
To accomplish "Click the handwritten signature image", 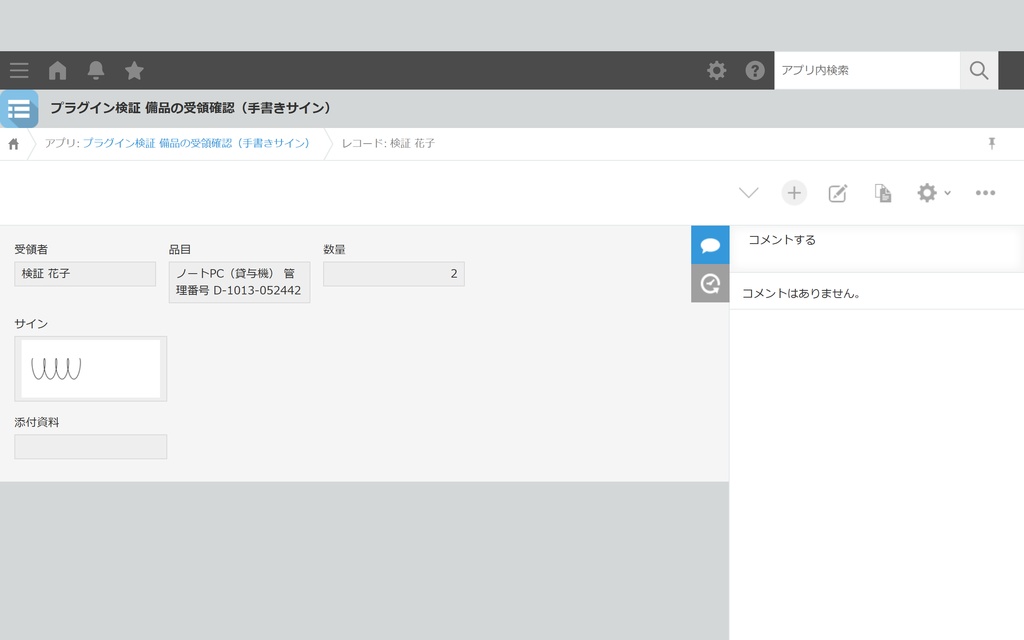I will click(91, 369).
